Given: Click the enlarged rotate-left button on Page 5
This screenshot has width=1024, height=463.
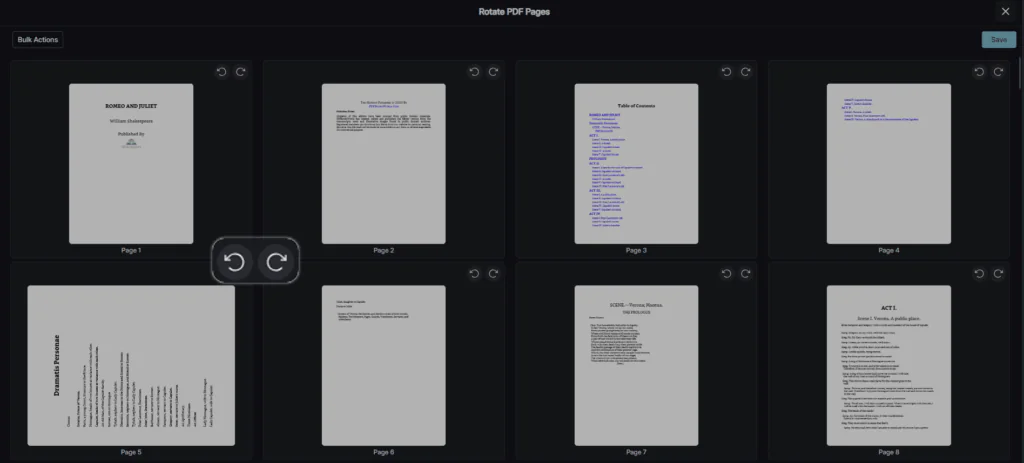Looking at the screenshot, I should coord(235,262).
